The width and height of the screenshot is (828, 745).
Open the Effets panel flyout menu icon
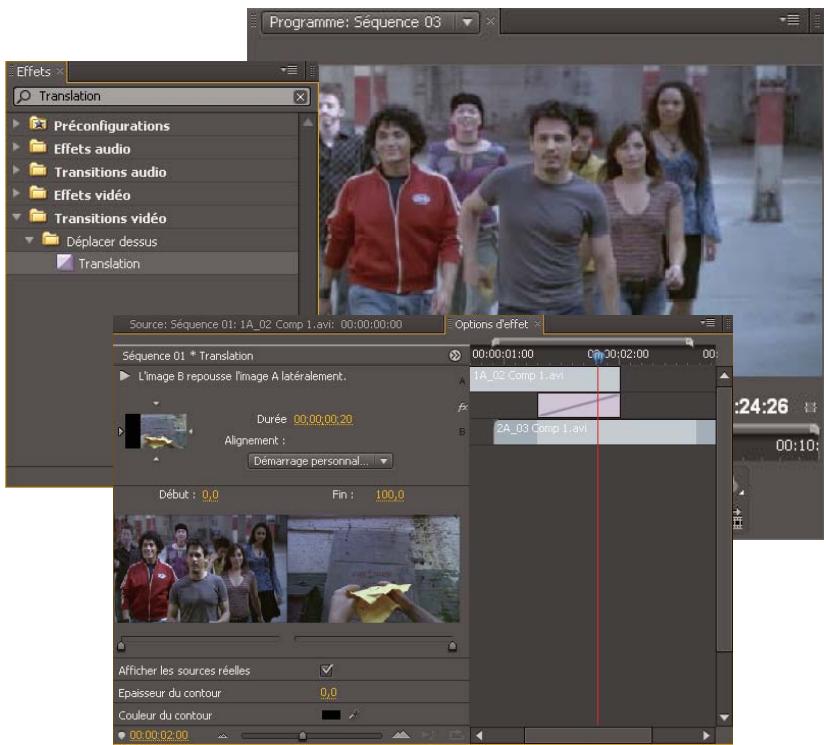coord(289,70)
